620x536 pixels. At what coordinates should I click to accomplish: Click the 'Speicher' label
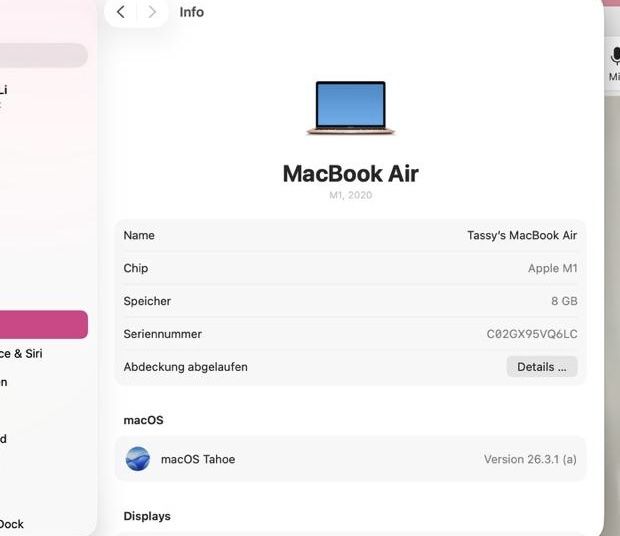tap(147, 301)
